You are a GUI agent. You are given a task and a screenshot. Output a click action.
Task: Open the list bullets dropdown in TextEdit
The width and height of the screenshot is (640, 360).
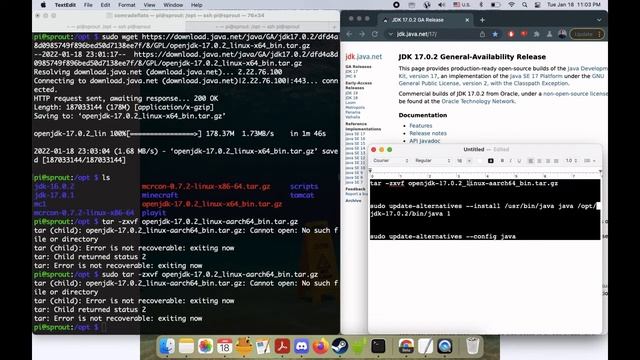tap(589, 161)
